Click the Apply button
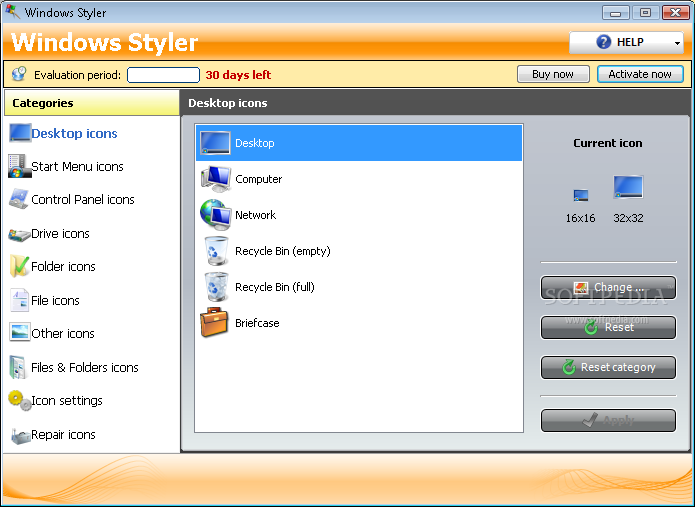This screenshot has height=507, width=695. [608, 420]
